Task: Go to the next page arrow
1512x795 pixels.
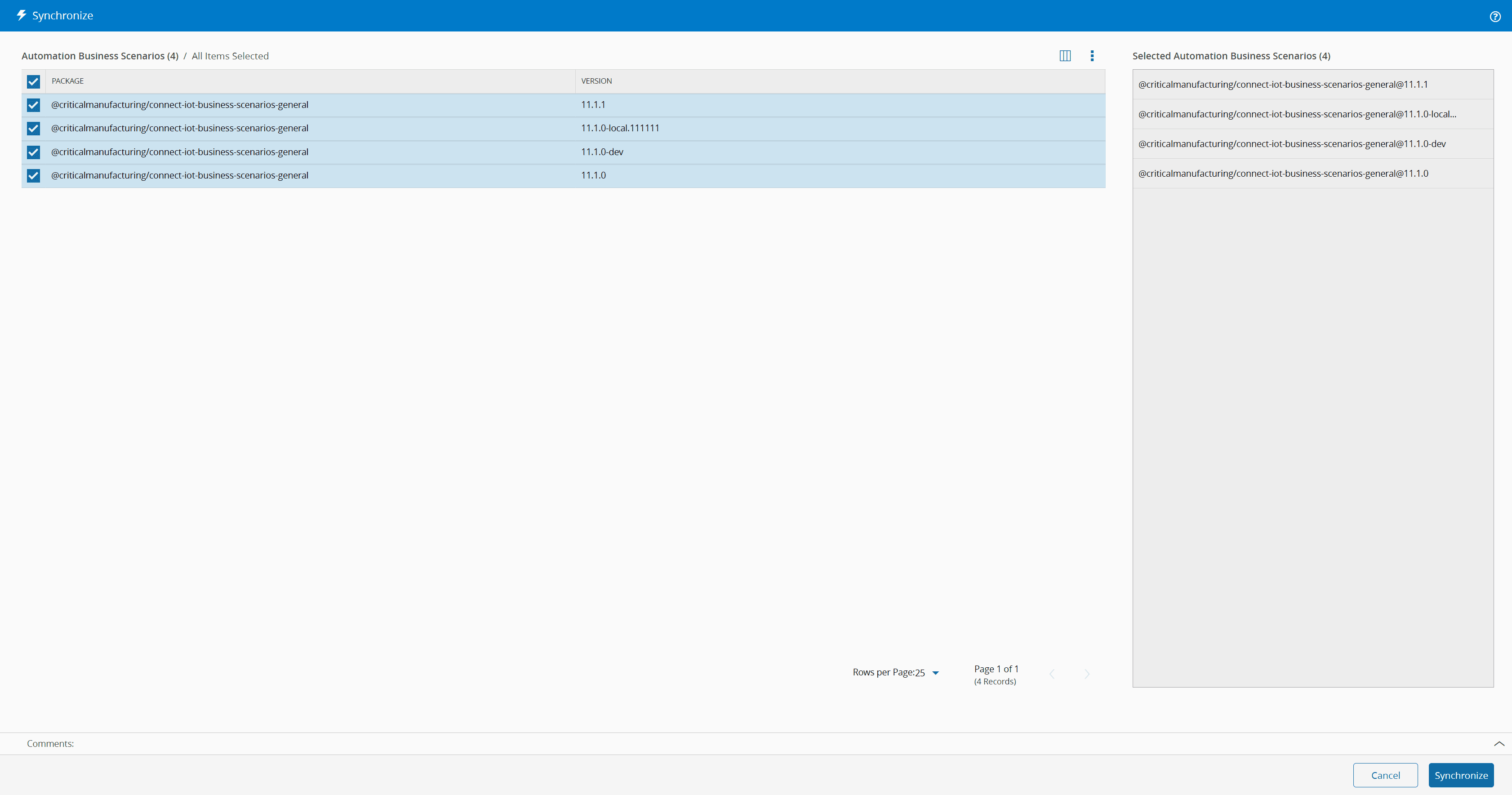Action: tap(1086, 674)
